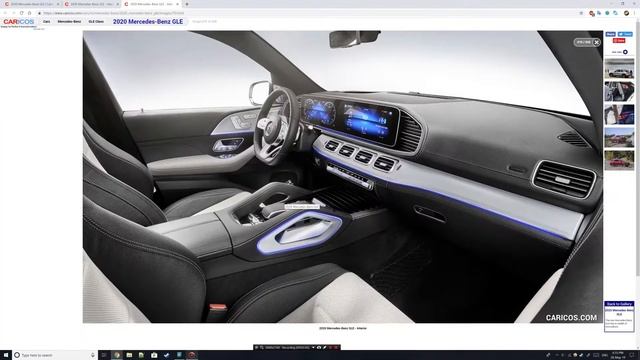Open the Chrome three-dot menu
The height and width of the screenshot is (360, 640).
(635, 13)
